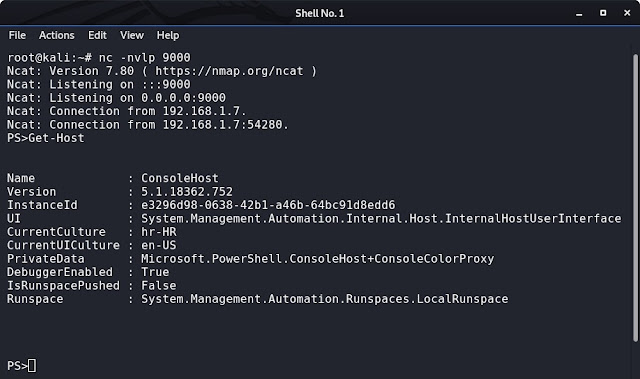Click the CurrentCulture value hr-HR

tap(159, 232)
